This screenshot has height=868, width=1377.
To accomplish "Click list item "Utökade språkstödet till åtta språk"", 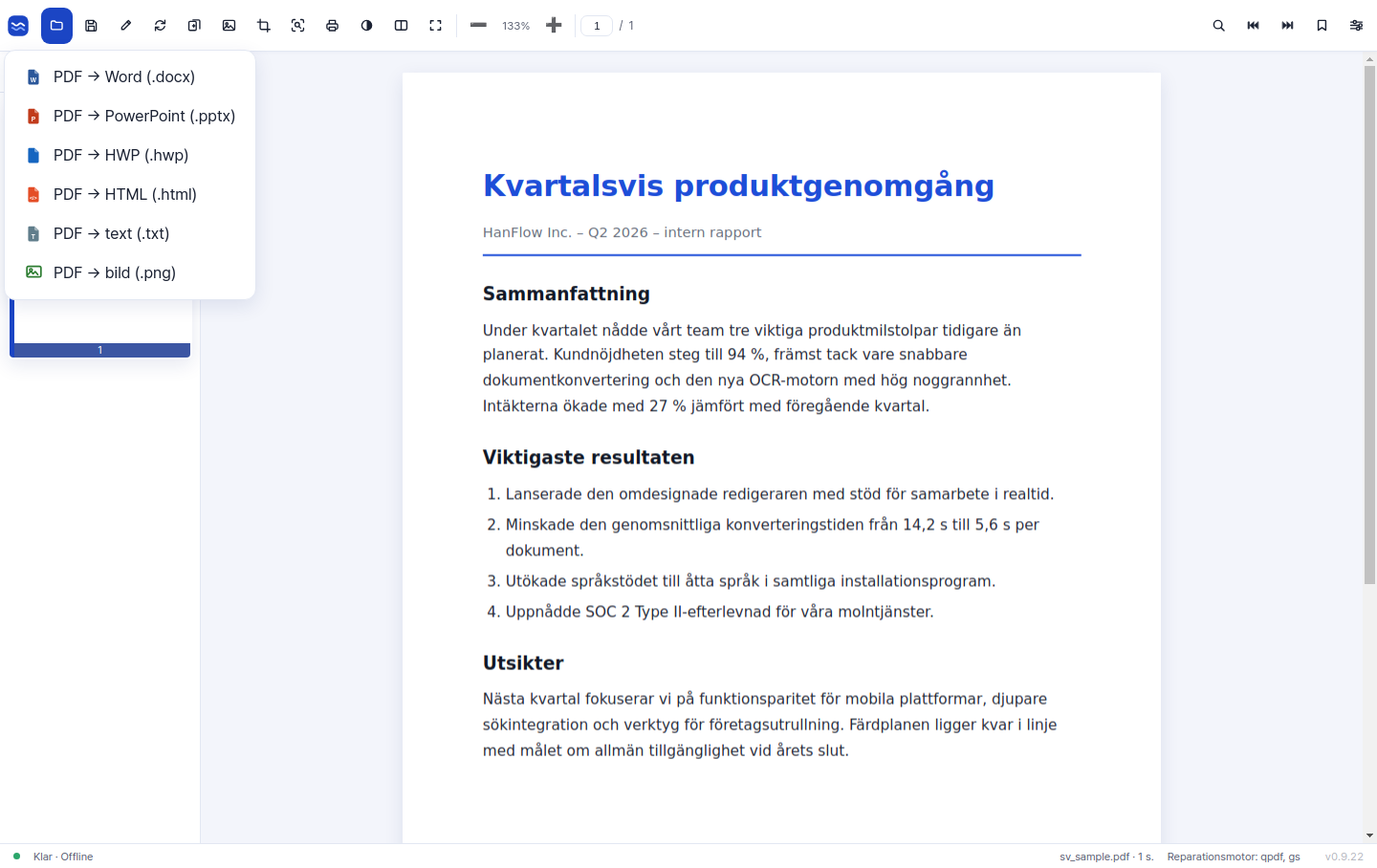I will 751,581.
